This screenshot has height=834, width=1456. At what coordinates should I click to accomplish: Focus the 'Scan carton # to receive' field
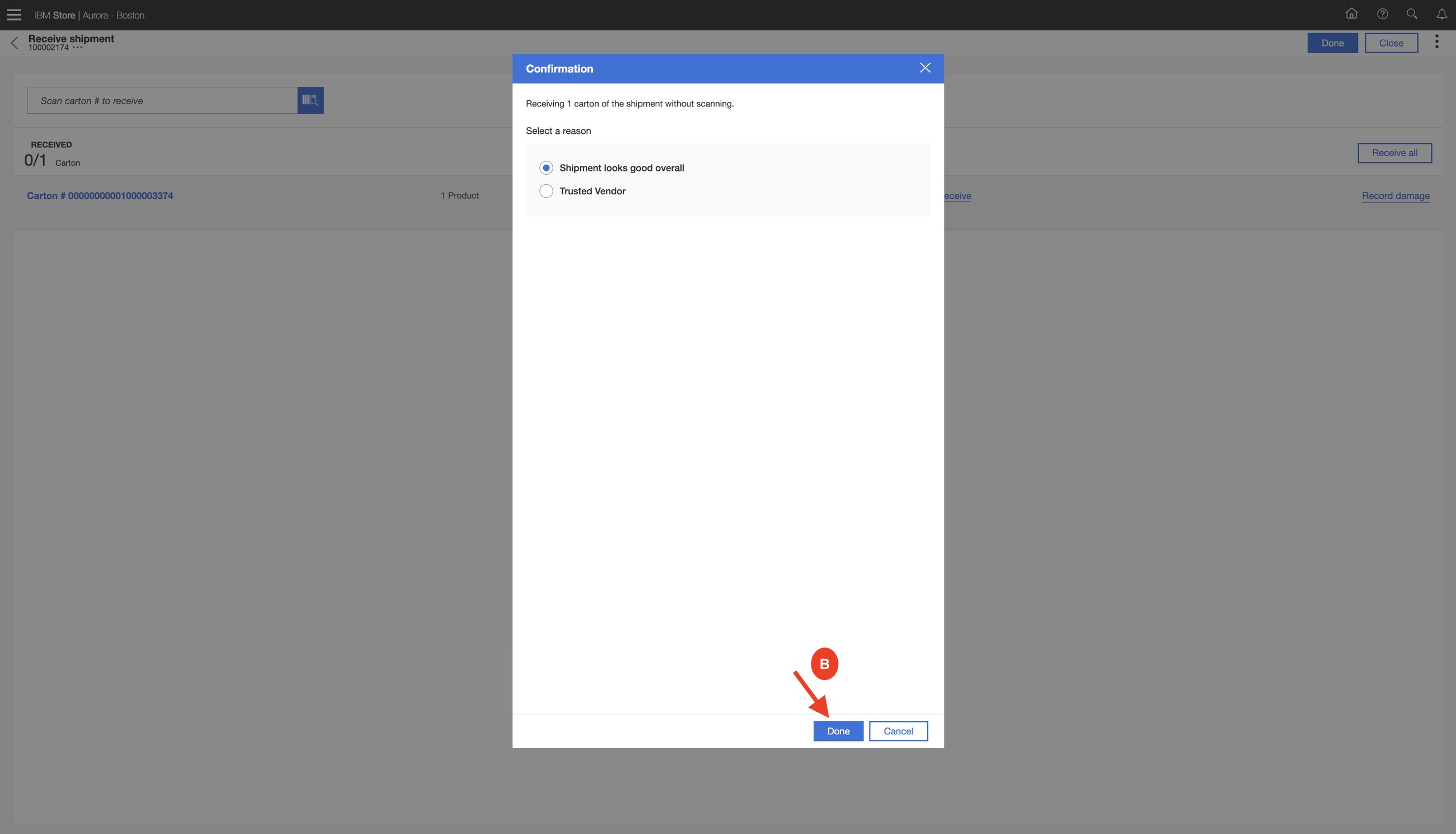(x=162, y=100)
